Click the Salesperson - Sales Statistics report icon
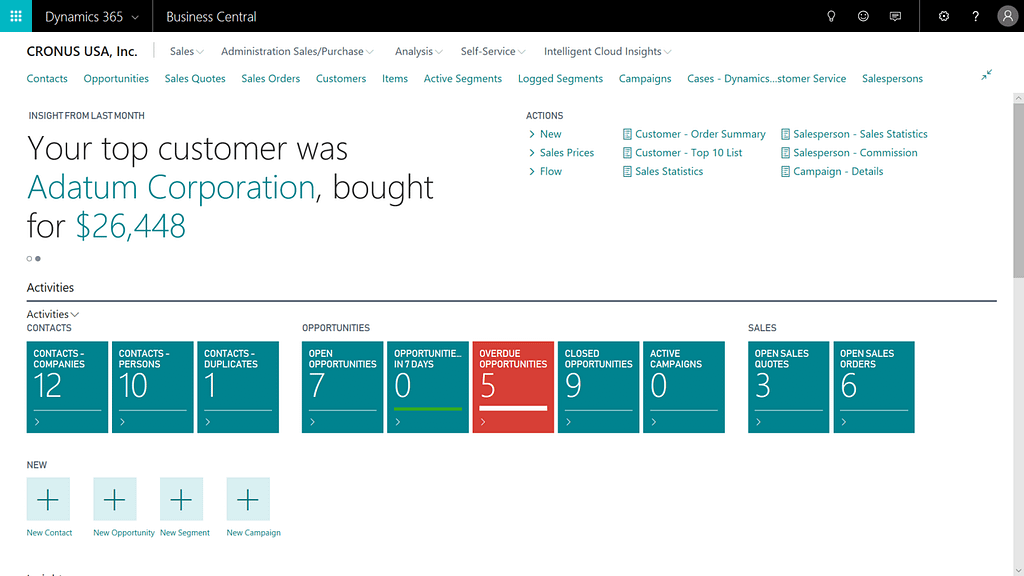The height and width of the screenshot is (576, 1024). coord(785,134)
